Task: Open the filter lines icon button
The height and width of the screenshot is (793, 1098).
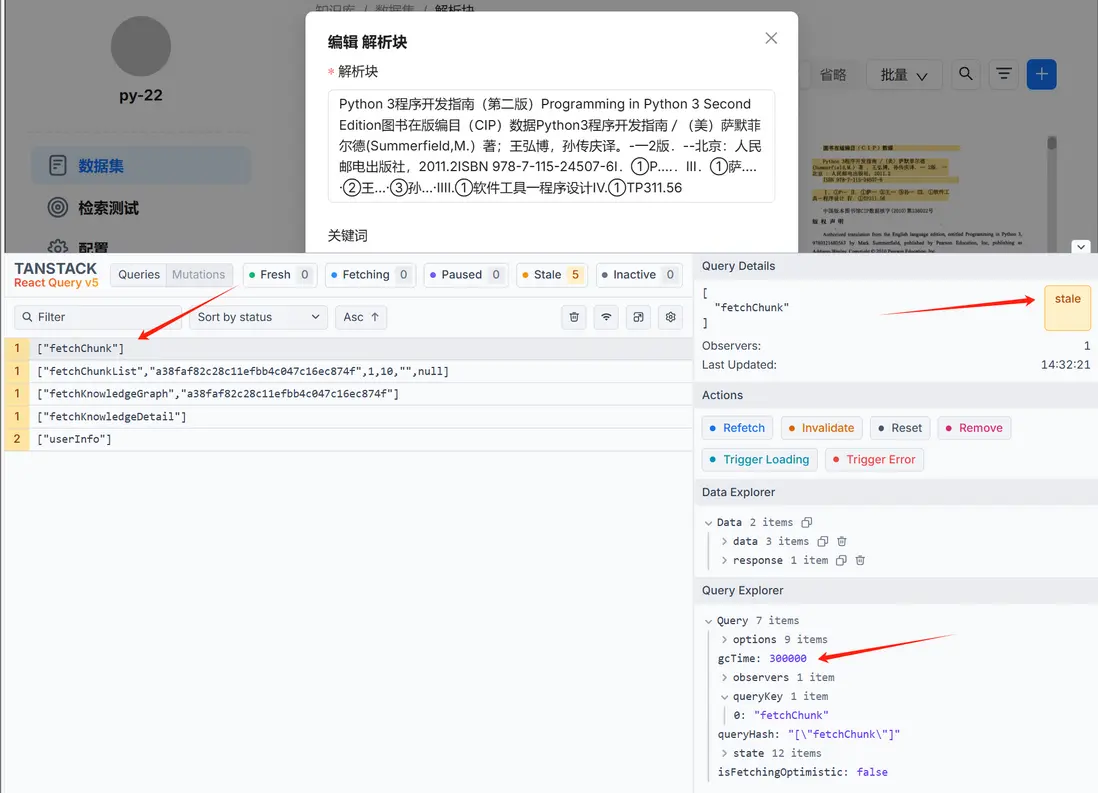Action: point(1003,74)
